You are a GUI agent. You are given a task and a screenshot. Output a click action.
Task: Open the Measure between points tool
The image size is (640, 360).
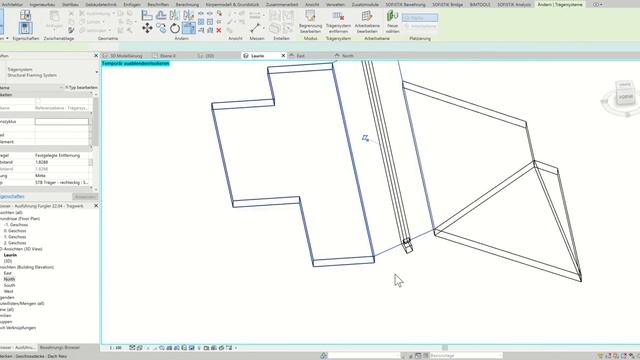255,28
